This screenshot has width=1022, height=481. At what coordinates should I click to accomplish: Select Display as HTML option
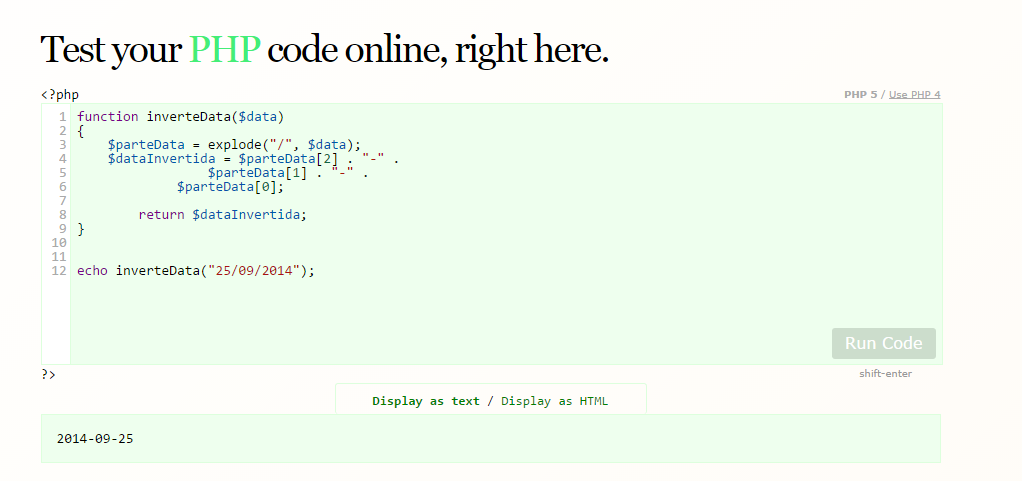point(554,401)
